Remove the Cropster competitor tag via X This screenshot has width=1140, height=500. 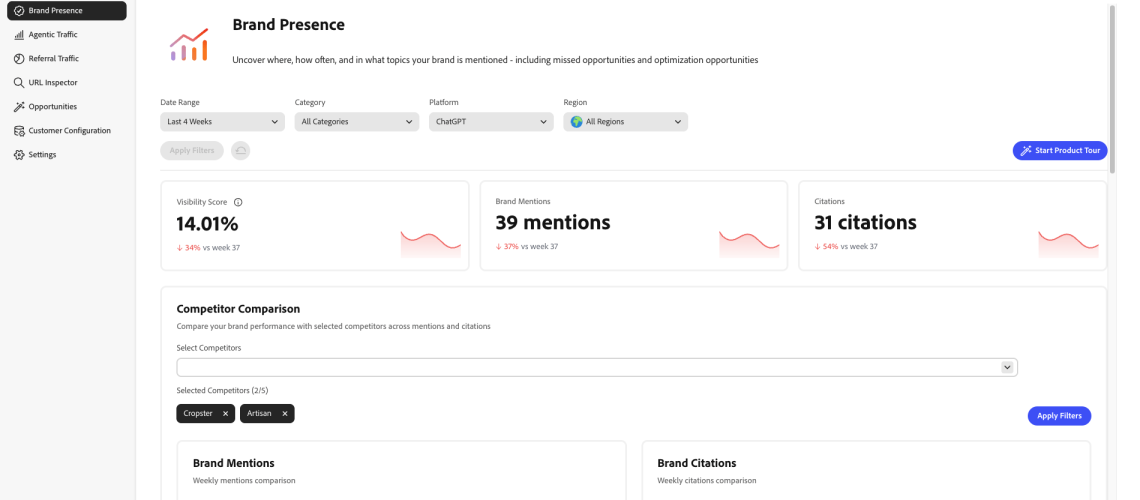225,414
